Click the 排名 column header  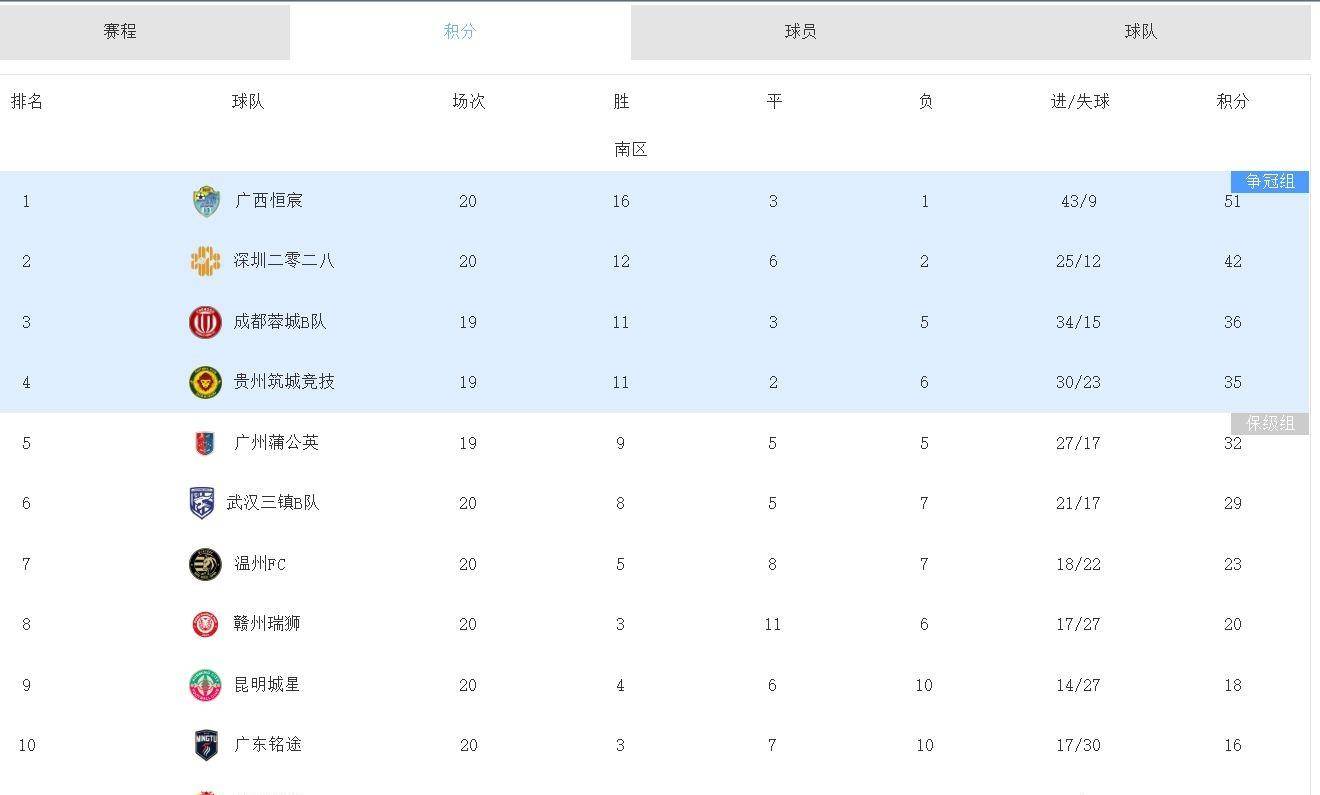27,101
